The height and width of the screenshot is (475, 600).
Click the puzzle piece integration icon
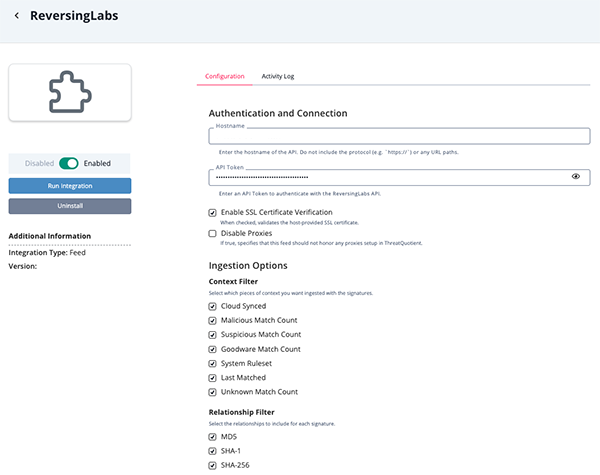[x=70, y=92]
